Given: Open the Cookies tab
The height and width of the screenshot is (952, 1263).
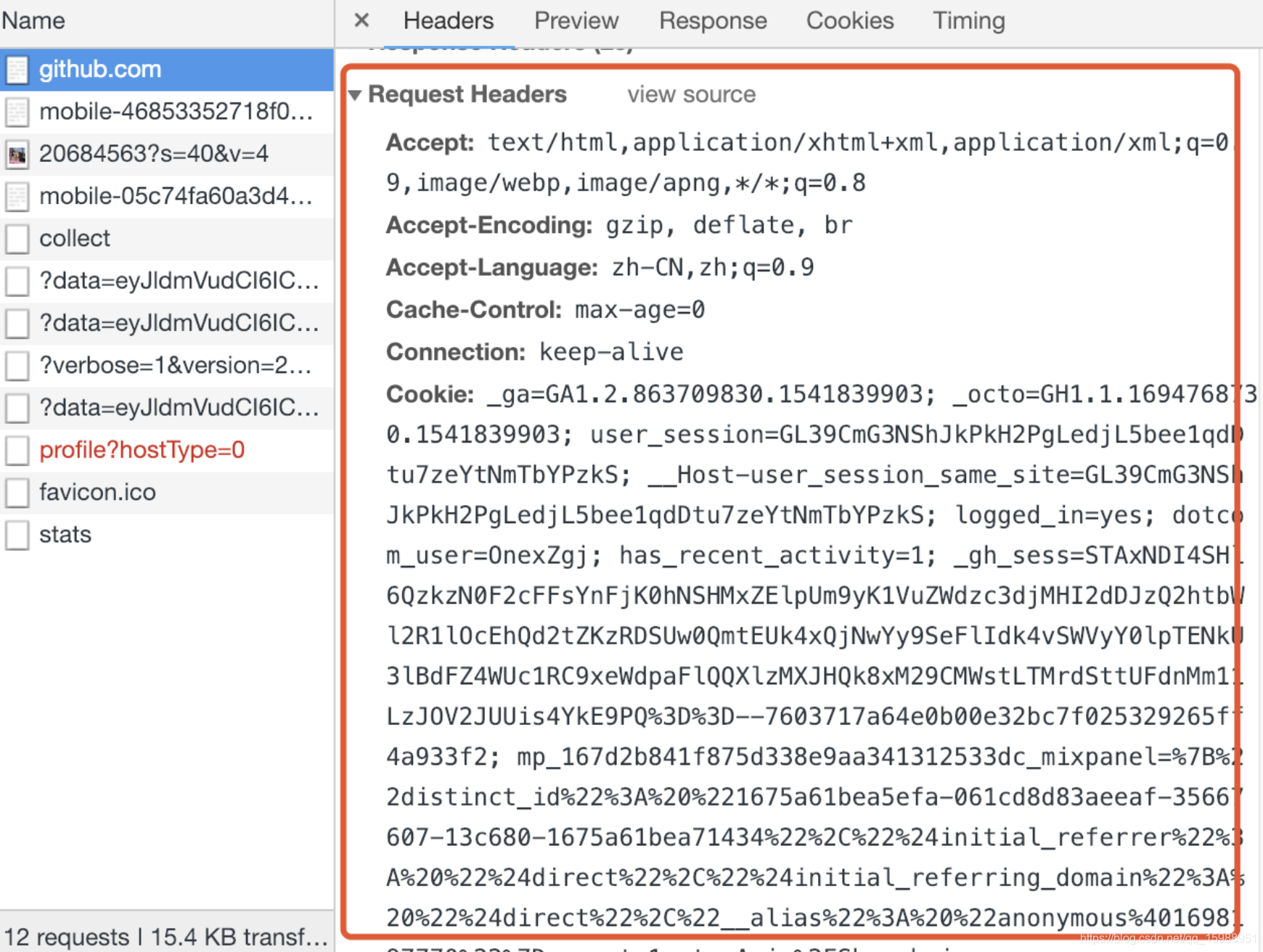Looking at the screenshot, I should coord(850,20).
